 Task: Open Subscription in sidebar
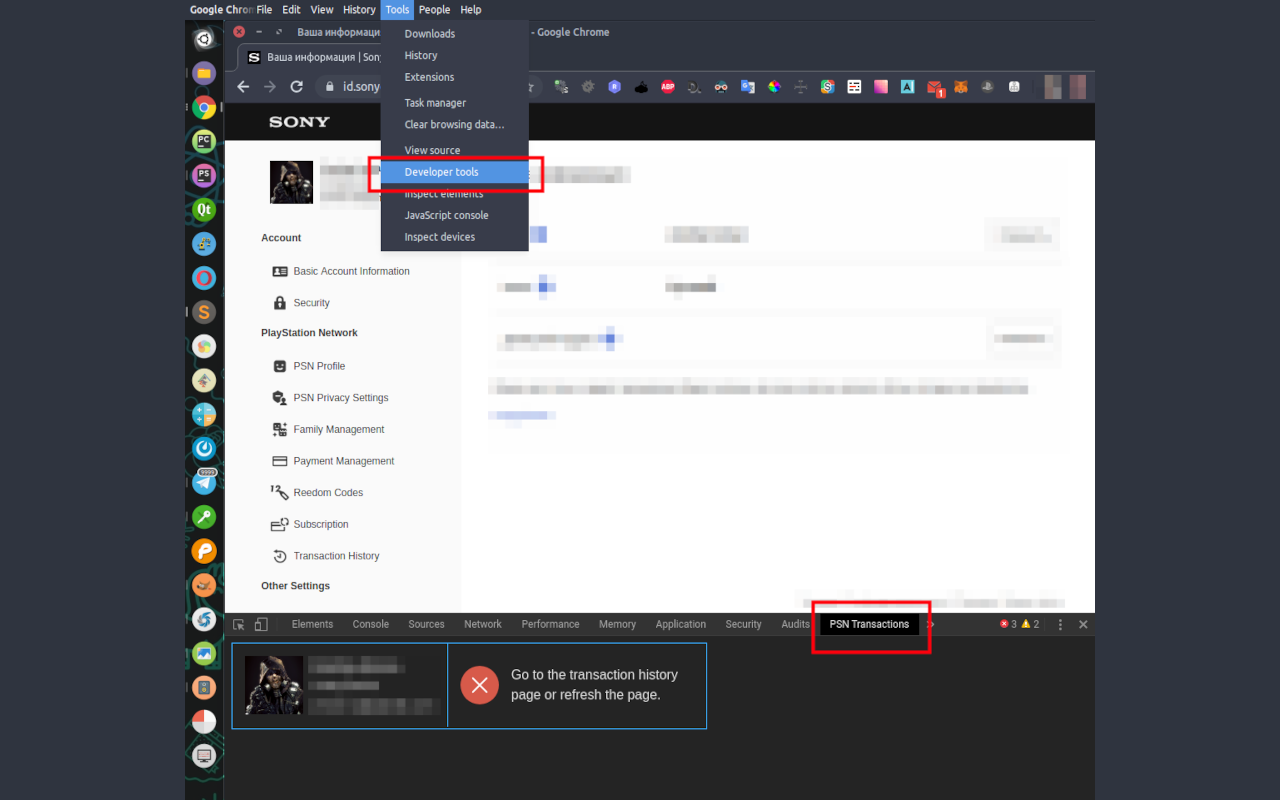point(310,524)
